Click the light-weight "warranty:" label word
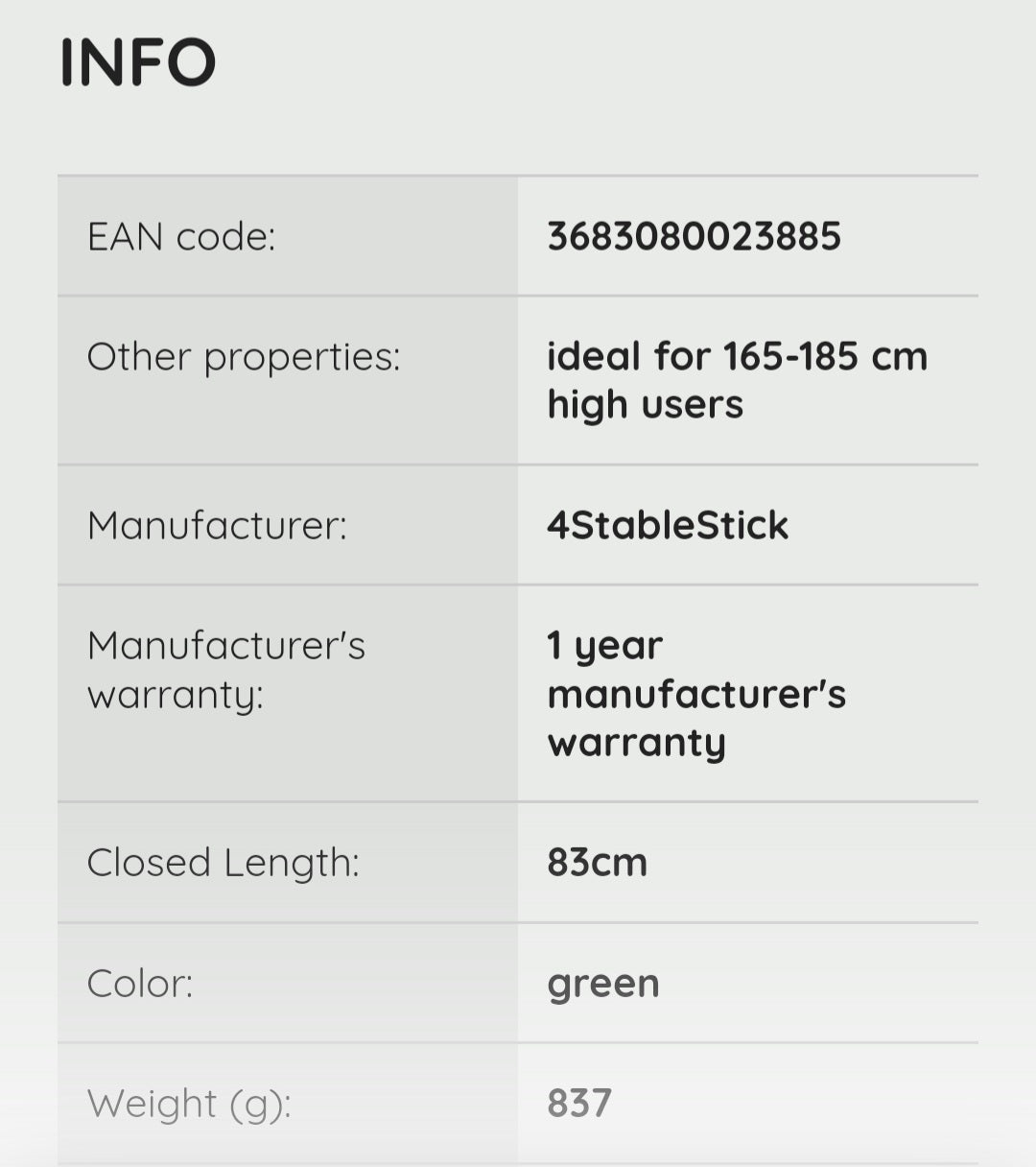Image resolution: width=1036 pixels, height=1167 pixels. click(175, 695)
